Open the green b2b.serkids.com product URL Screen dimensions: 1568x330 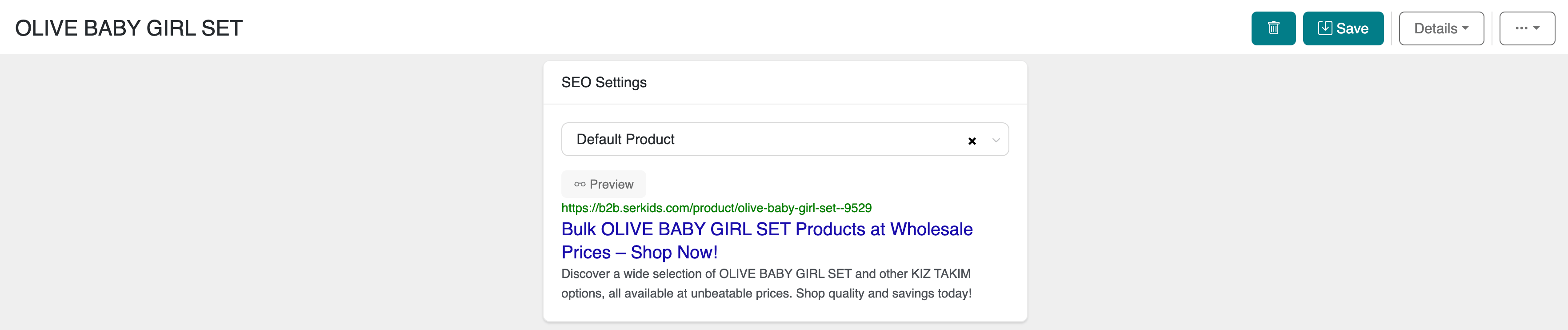click(x=716, y=208)
